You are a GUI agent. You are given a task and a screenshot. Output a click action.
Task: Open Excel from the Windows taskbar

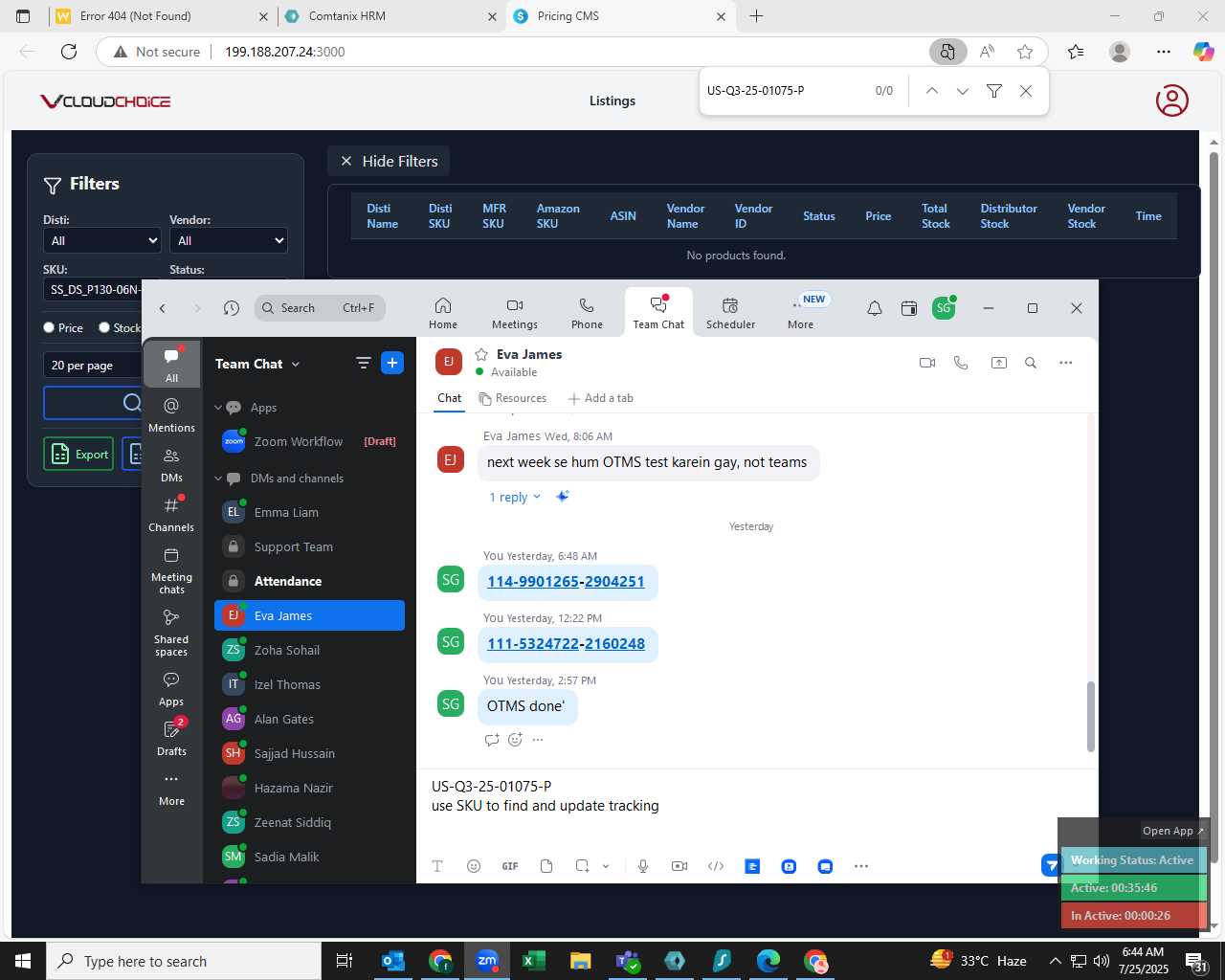pos(533,961)
